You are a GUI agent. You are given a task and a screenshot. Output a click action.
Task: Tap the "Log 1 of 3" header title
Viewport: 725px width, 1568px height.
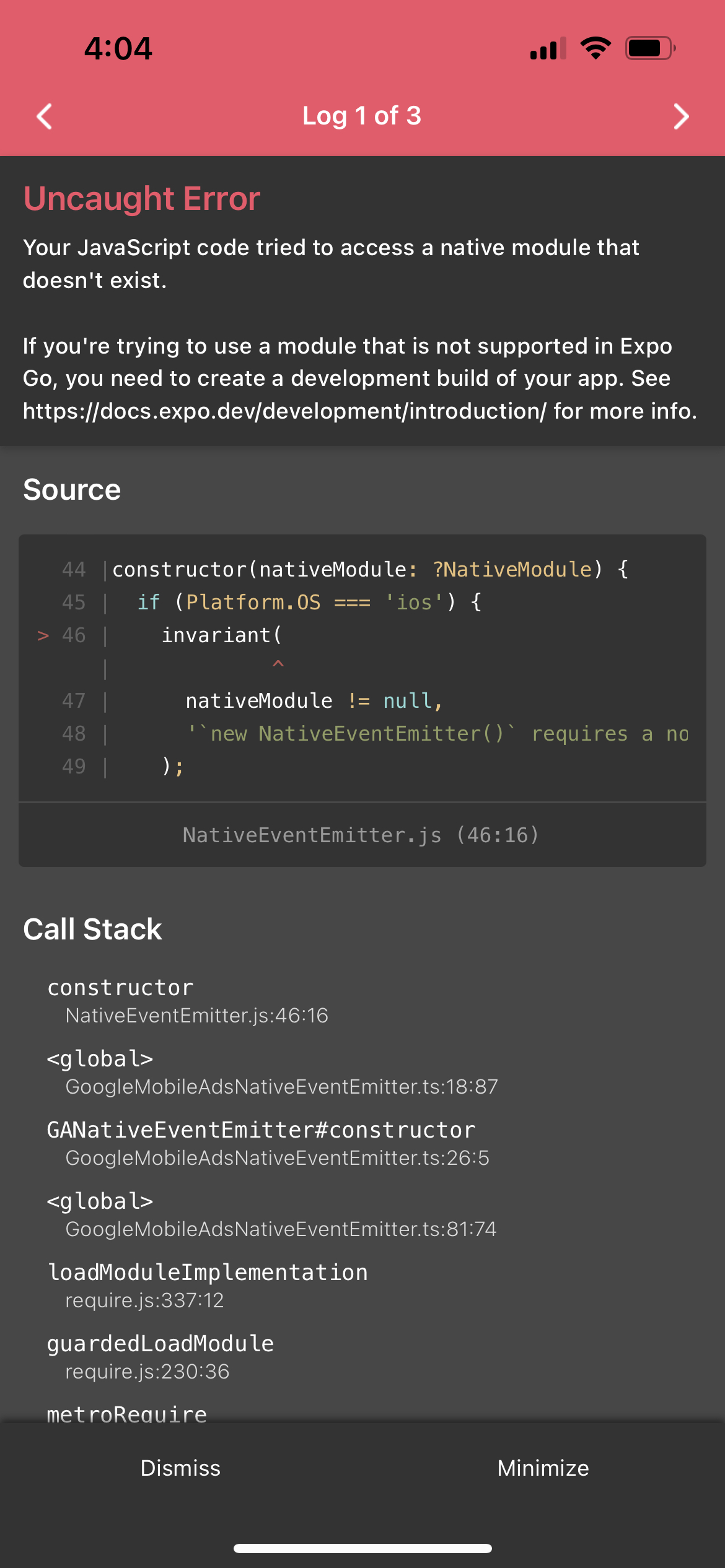[362, 116]
